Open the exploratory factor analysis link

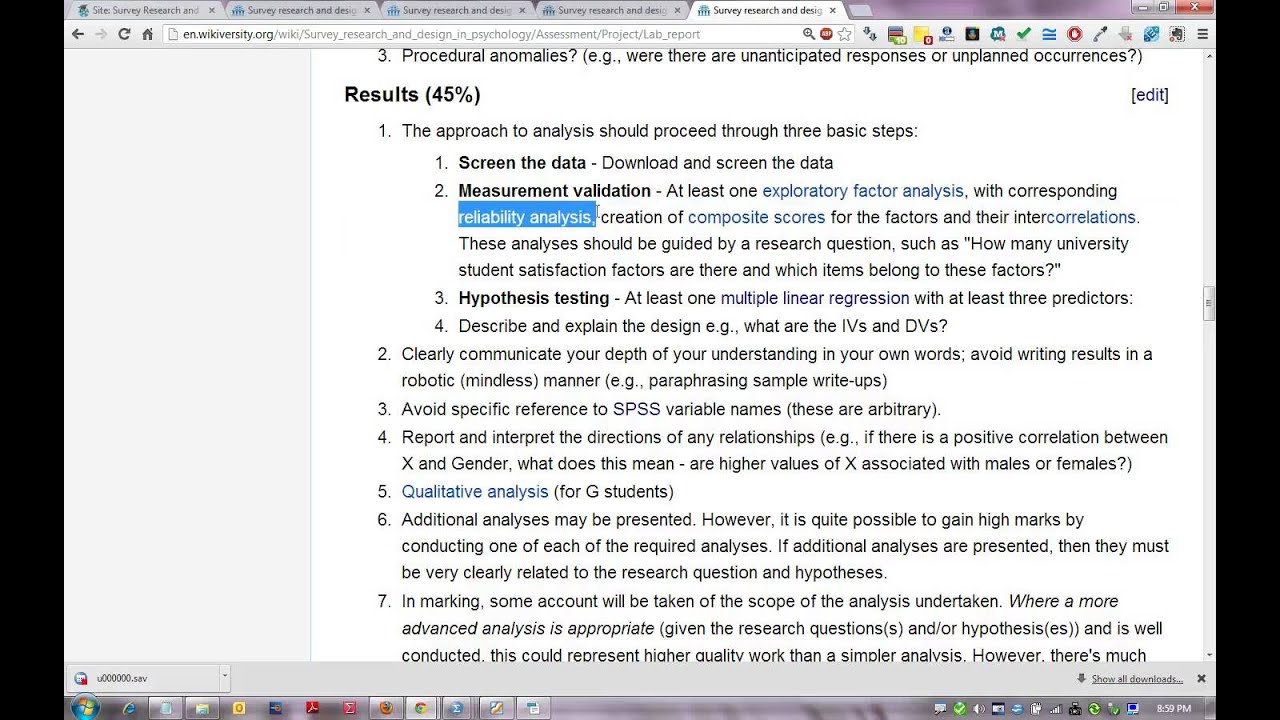(x=863, y=191)
